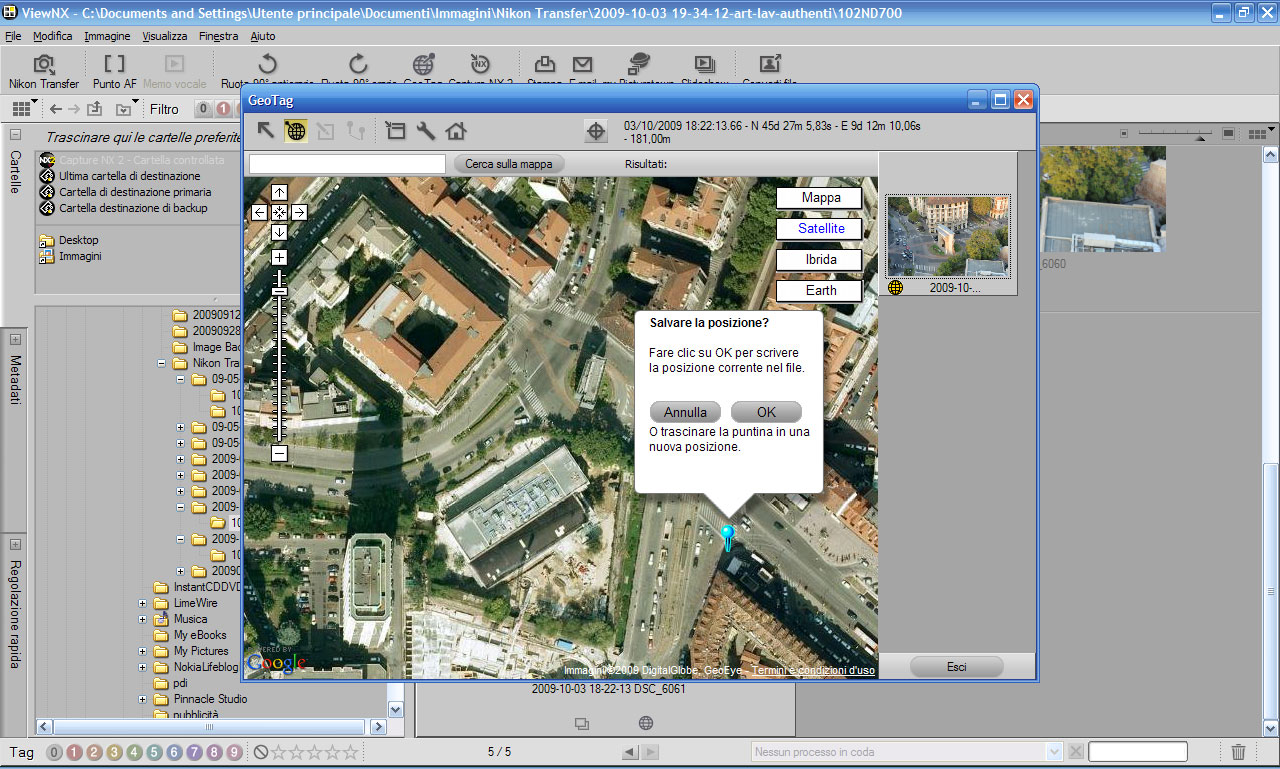
Task: Switch map to Earth view
Action: (820, 291)
